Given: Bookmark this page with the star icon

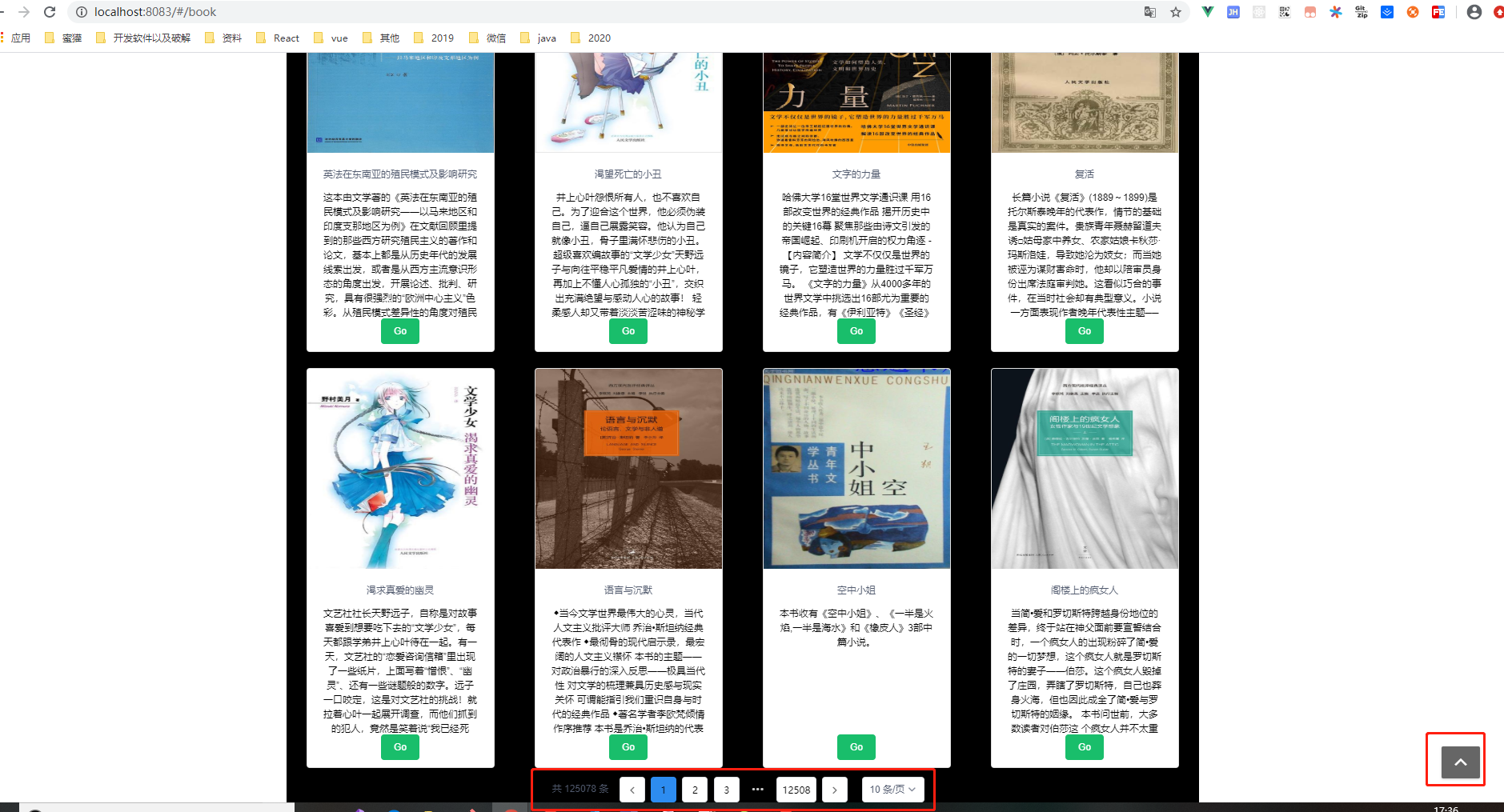Looking at the screenshot, I should (1176, 12).
